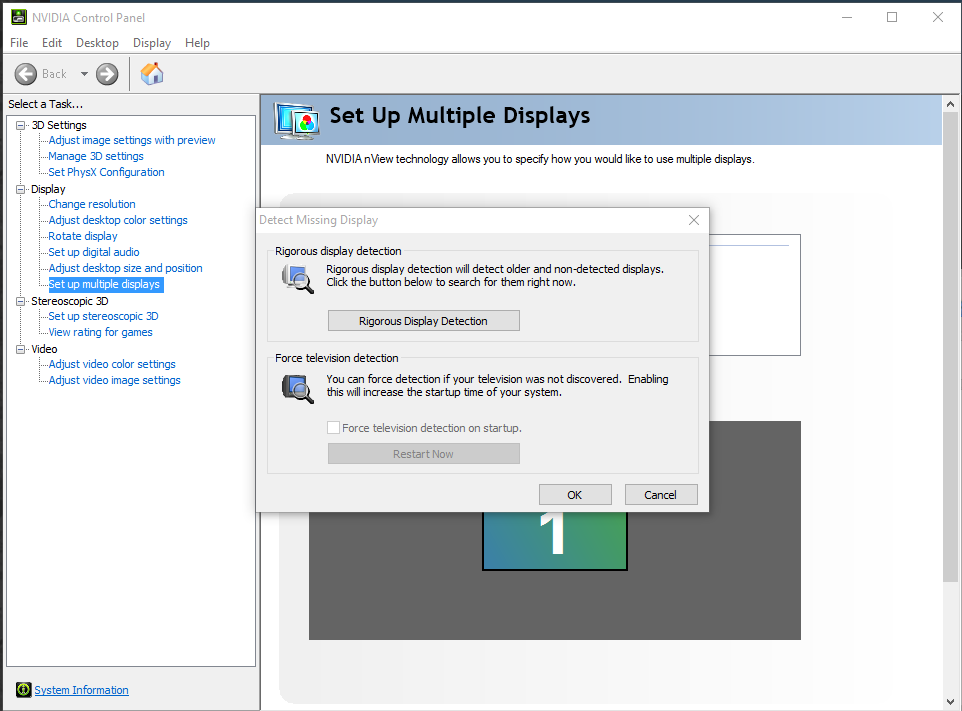The height and width of the screenshot is (711, 962).
Task: Click the 3D Settings category label
Action: click(59, 125)
